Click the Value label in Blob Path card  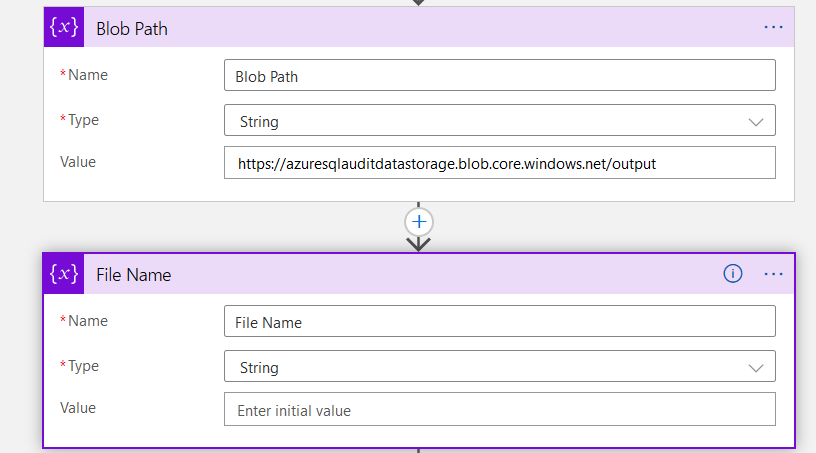[x=78, y=161]
